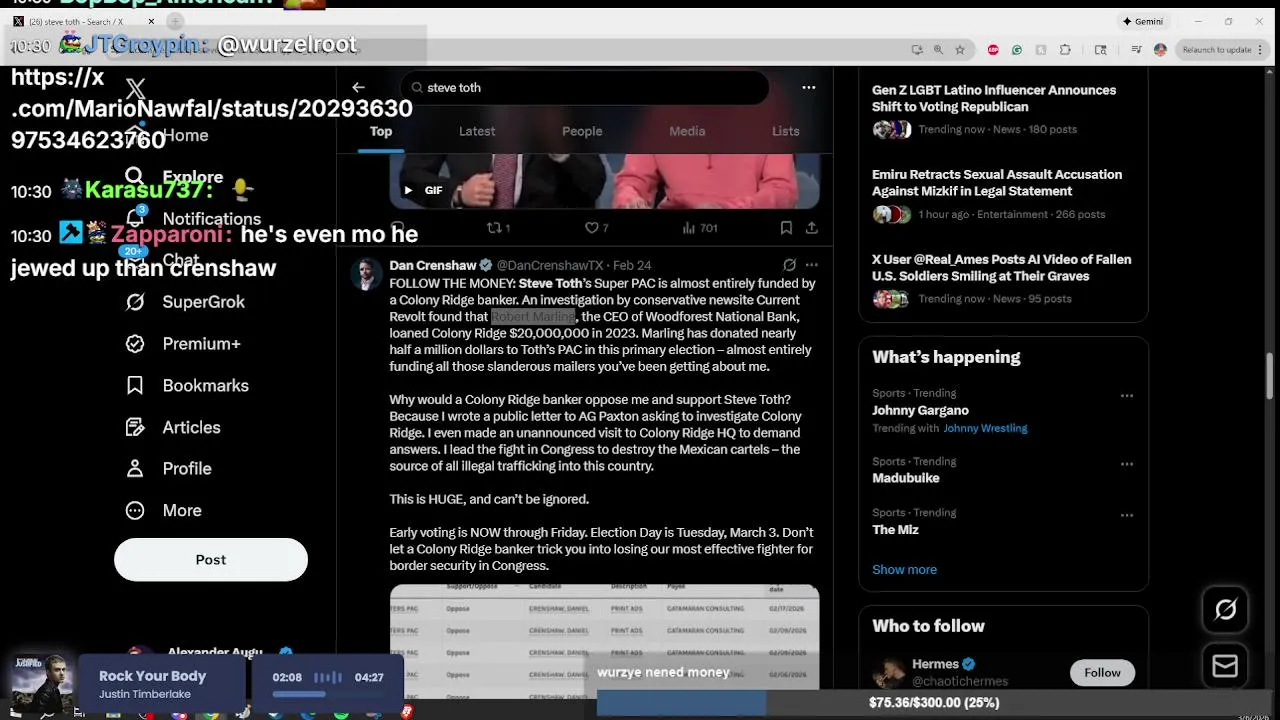Open More circle icon in sidebar
This screenshot has width=1280, height=720.
pos(135,510)
